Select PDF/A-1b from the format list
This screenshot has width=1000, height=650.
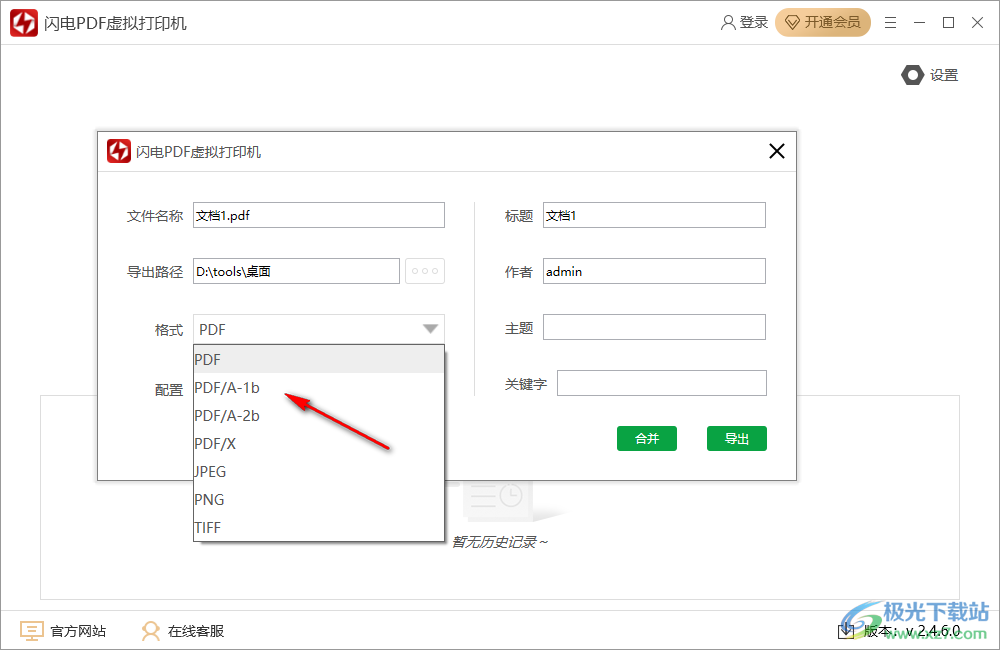[319, 388]
